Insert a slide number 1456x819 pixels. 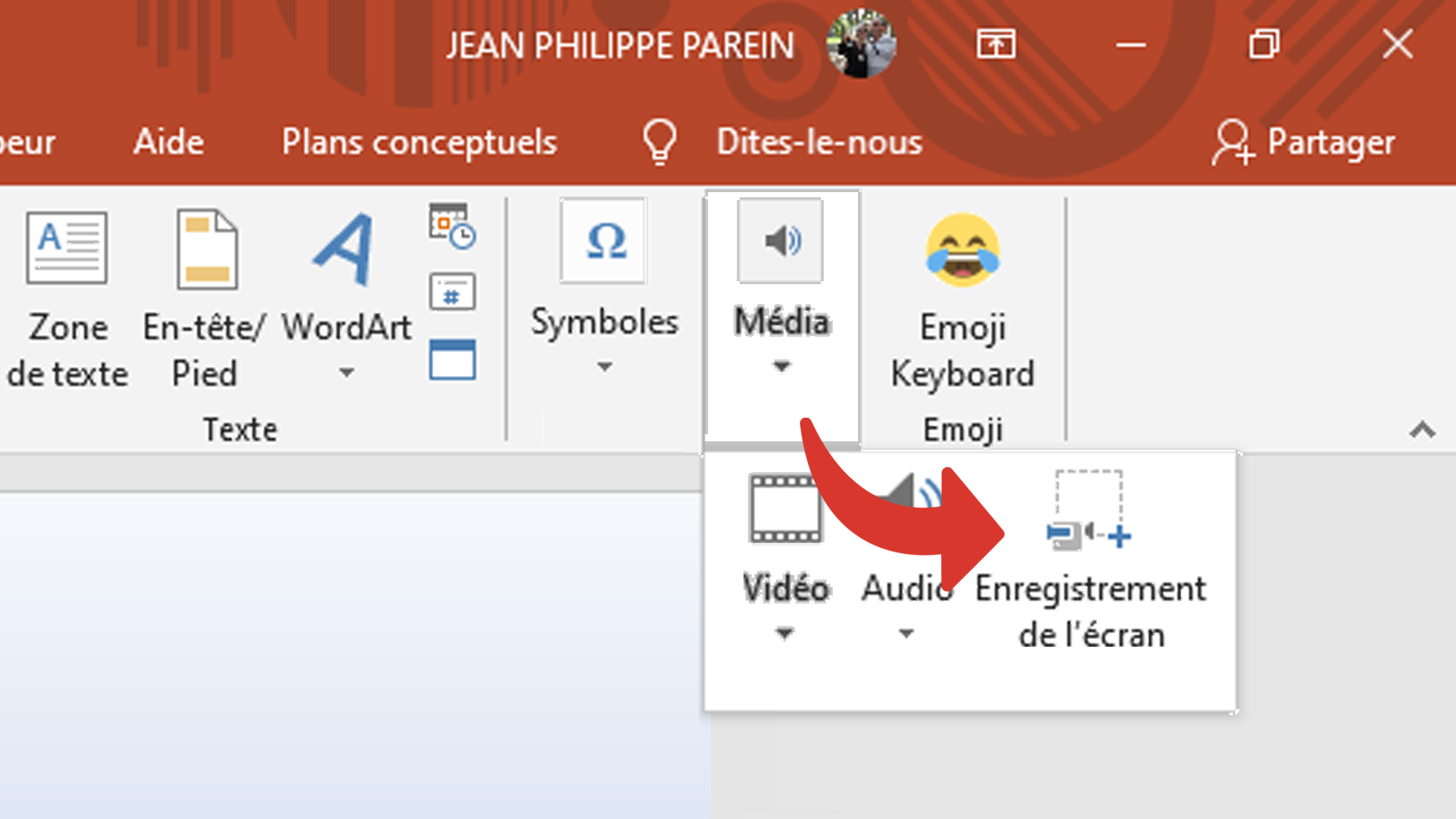pos(452,292)
